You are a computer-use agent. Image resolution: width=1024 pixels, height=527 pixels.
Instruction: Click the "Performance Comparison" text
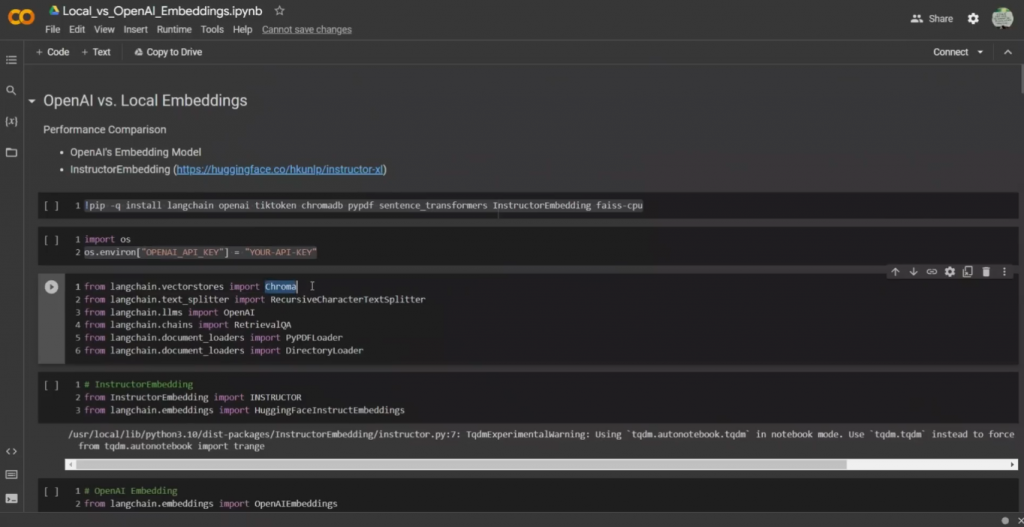click(104, 129)
